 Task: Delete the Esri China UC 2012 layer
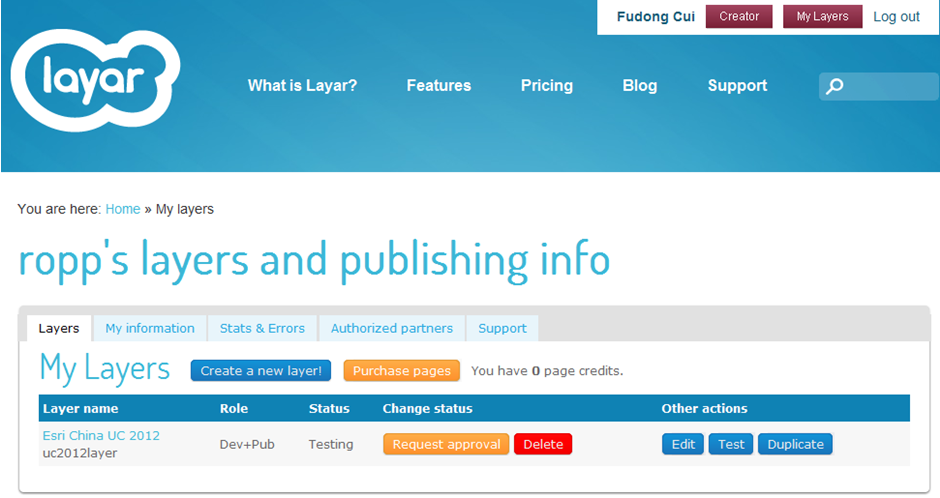coord(543,444)
